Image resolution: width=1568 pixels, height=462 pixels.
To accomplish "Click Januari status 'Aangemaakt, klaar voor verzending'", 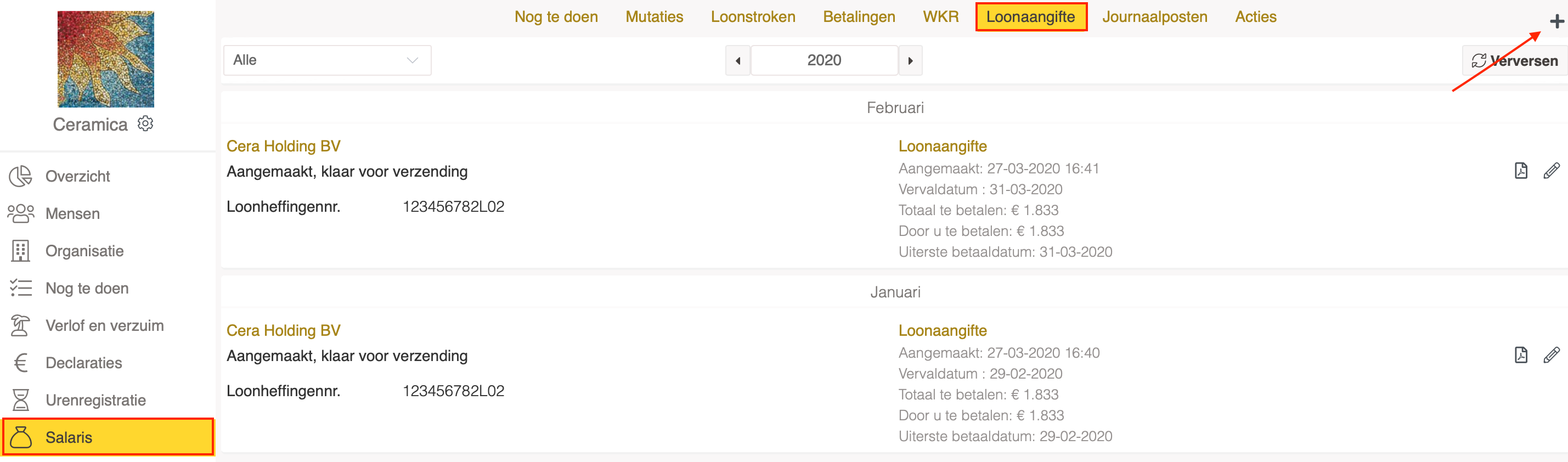I will (347, 356).
